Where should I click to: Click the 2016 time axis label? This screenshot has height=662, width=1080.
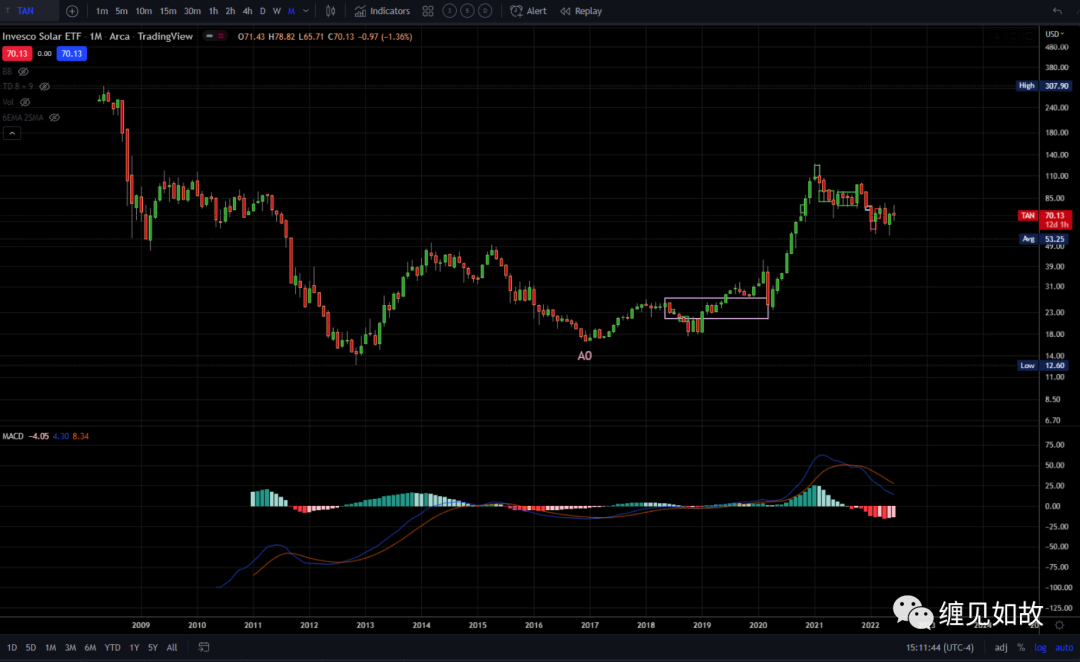(x=534, y=625)
